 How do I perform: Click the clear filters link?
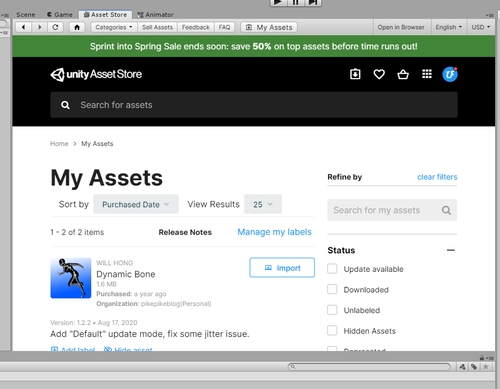pos(437,177)
